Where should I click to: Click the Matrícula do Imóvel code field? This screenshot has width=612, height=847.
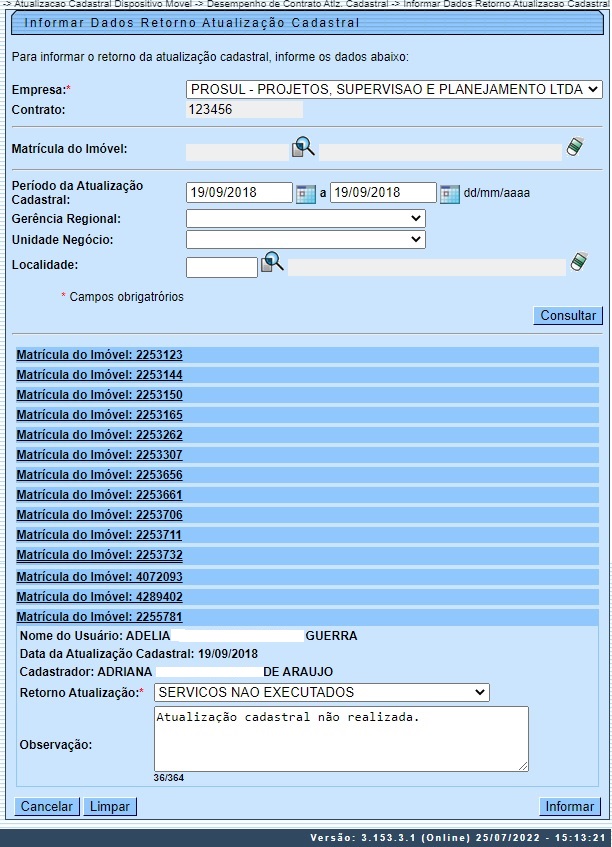[237, 152]
